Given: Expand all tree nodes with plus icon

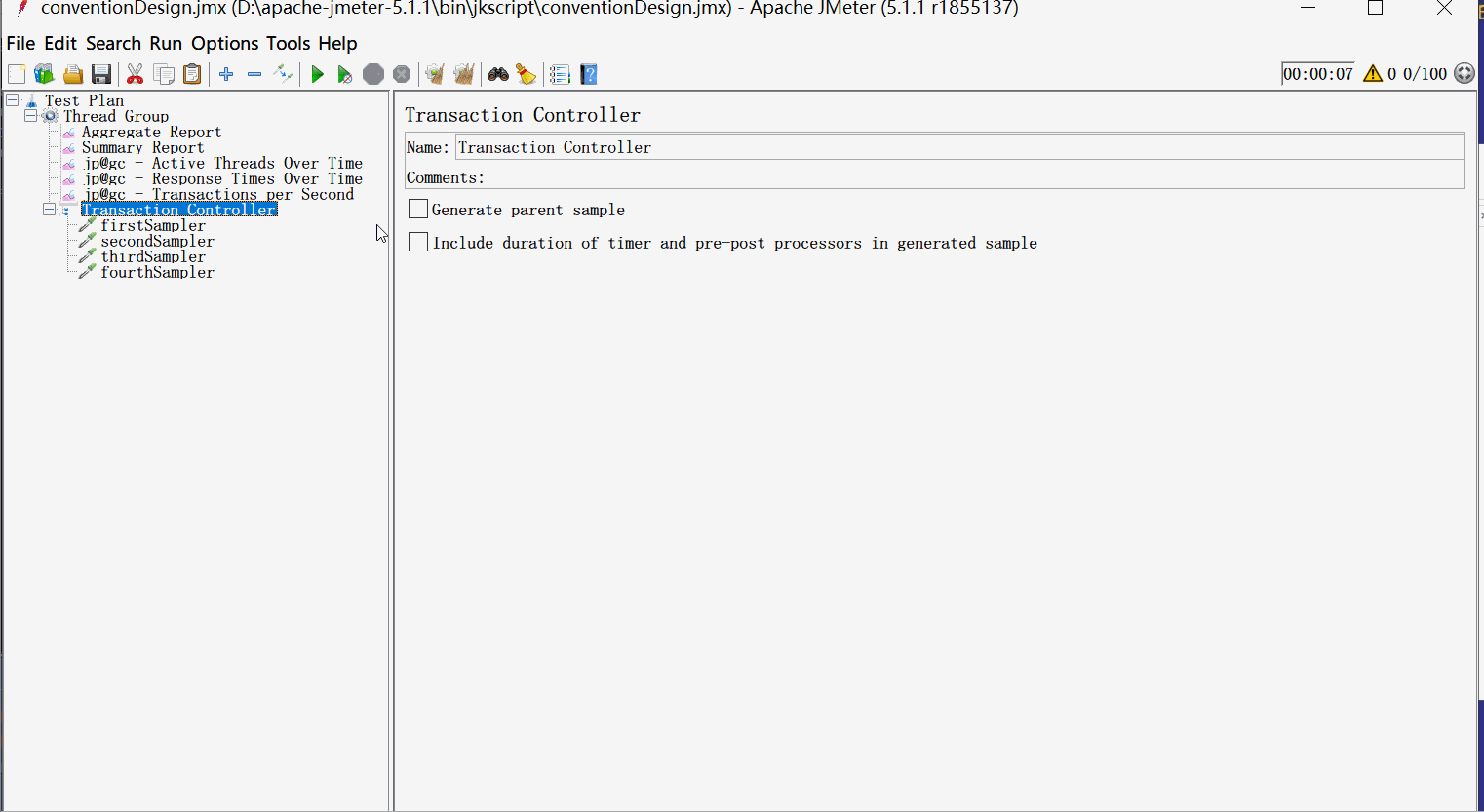Looking at the screenshot, I should click(226, 74).
